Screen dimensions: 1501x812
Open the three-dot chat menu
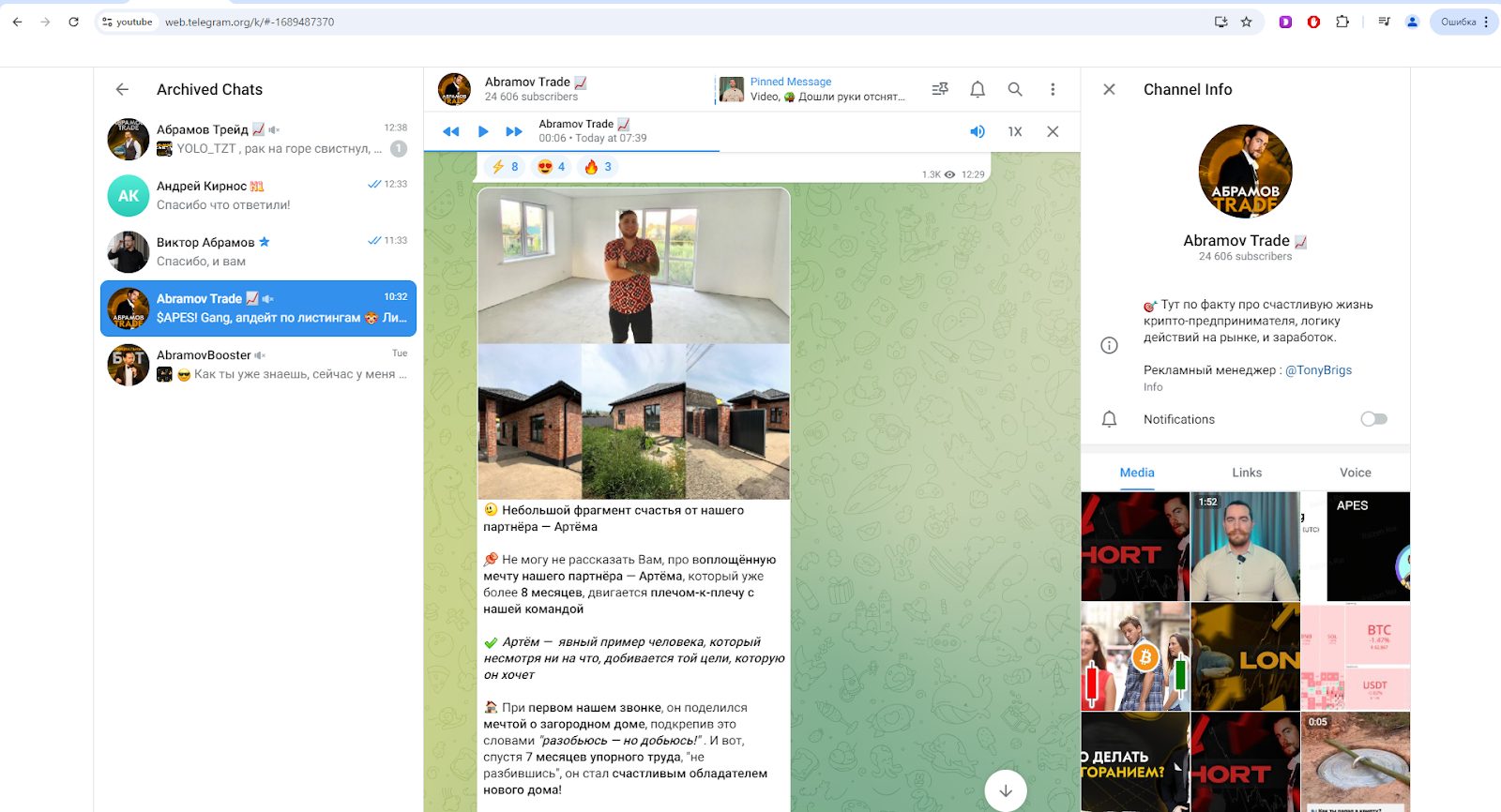(1052, 89)
